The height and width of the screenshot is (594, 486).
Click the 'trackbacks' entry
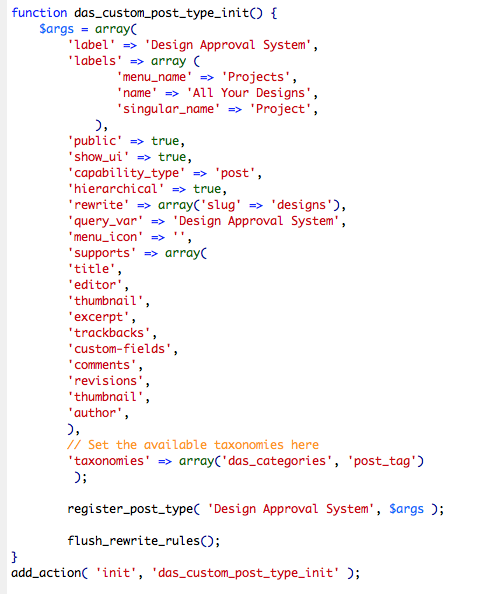click(x=109, y=333)
